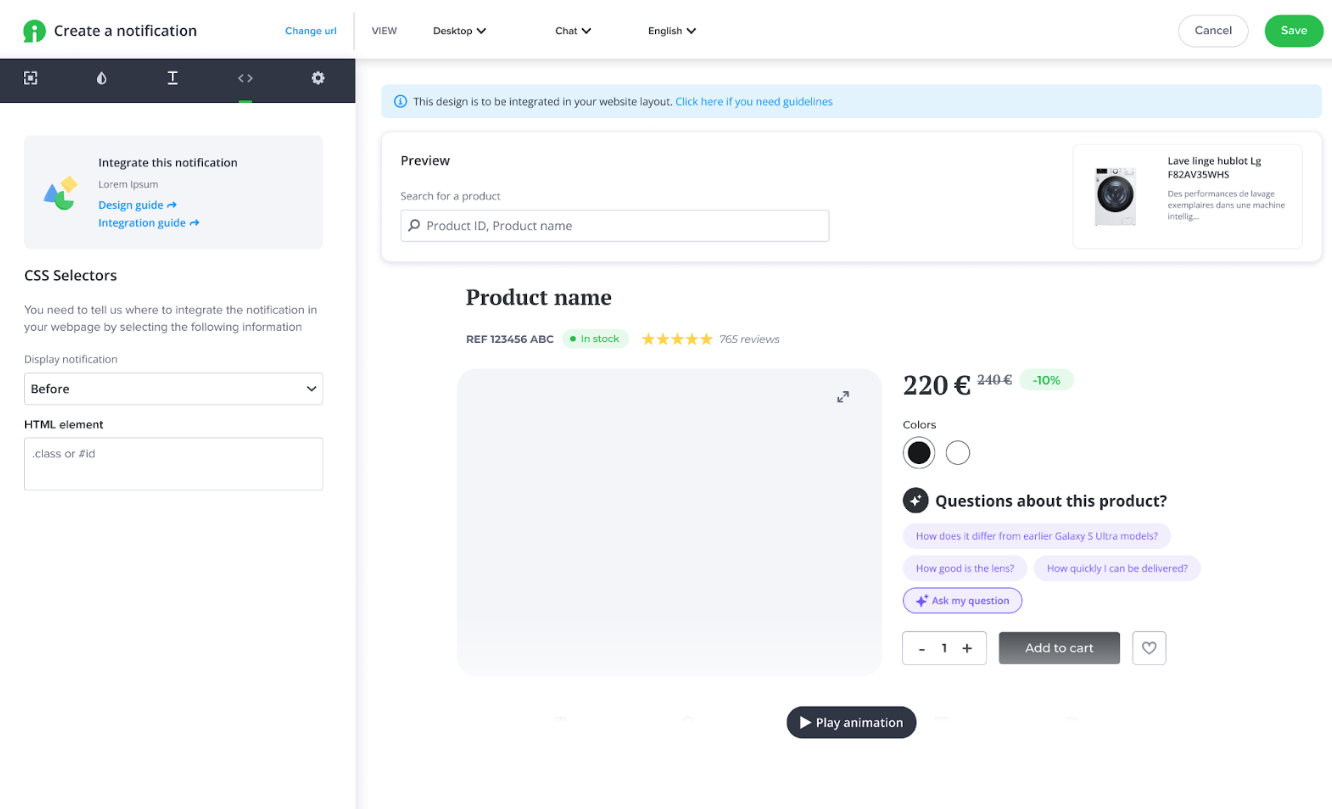Click the shapes illustration in integrate card
This screenshot has width=1332, height=809.
point(61,193)
